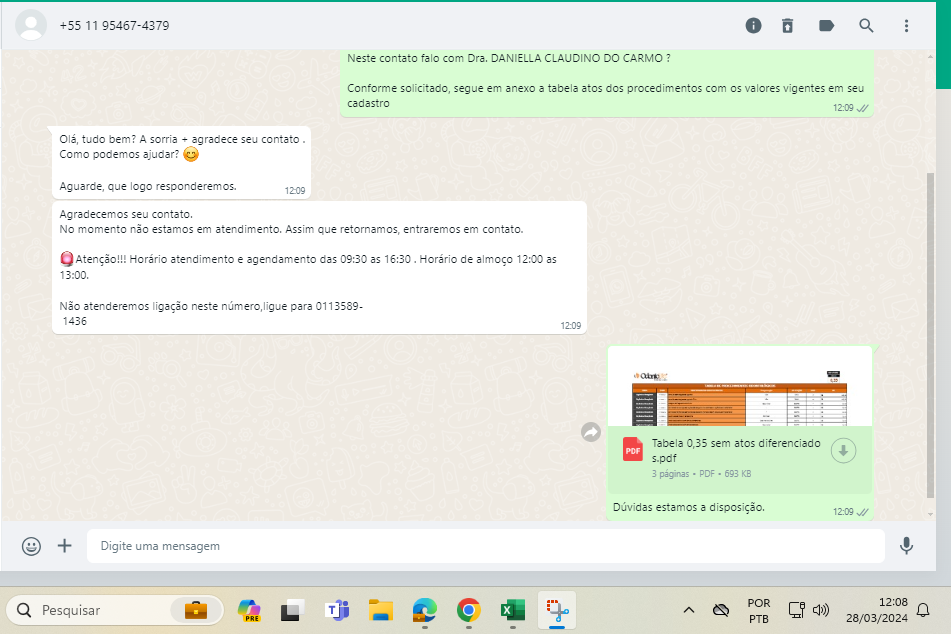This screenshot has width=951, height=634.
Task: Click the Agradecemos seu contato message
Action: coord(319,268)
